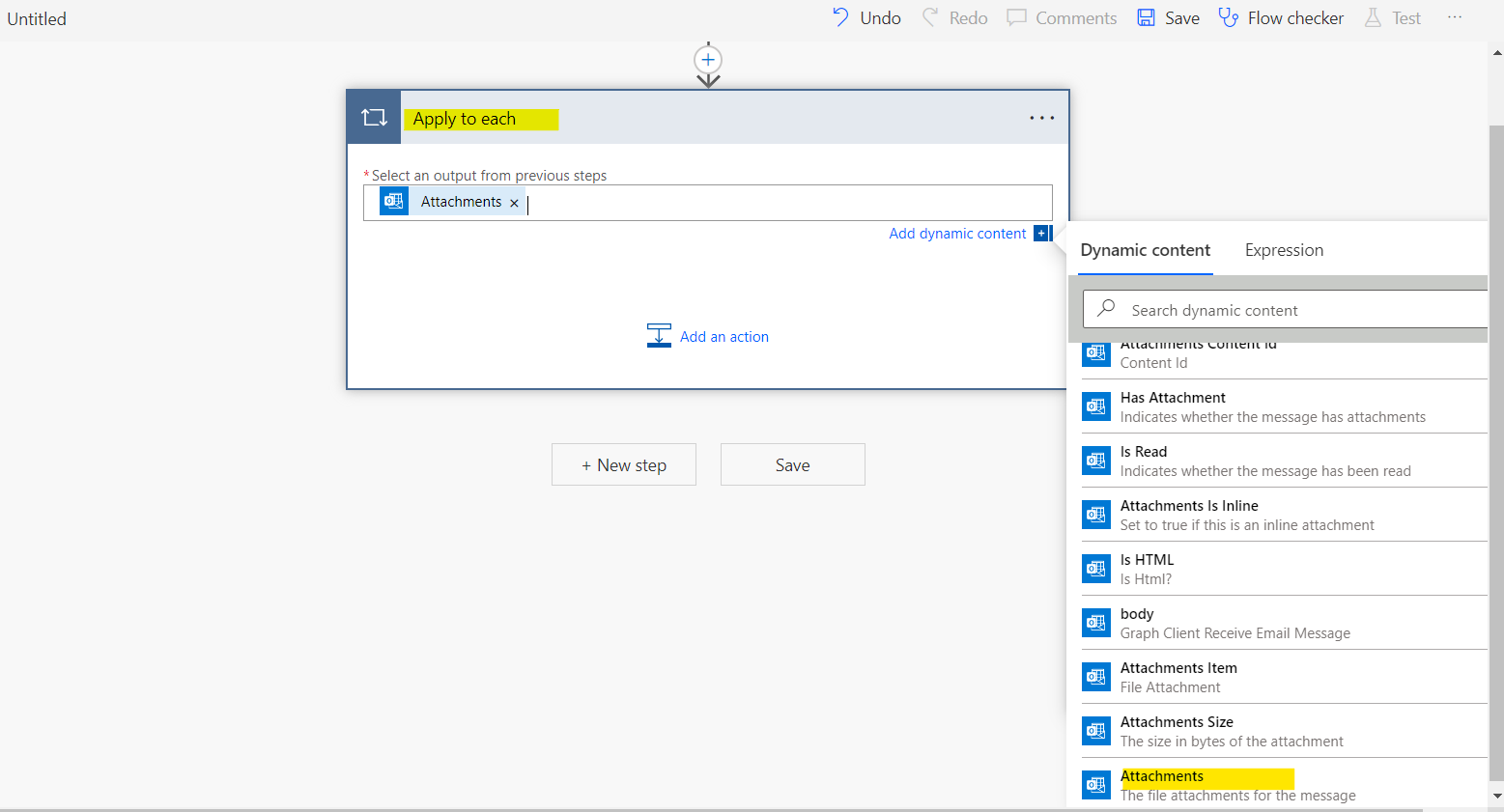Click Flow checker text in toolbar

click(1295, 18)
